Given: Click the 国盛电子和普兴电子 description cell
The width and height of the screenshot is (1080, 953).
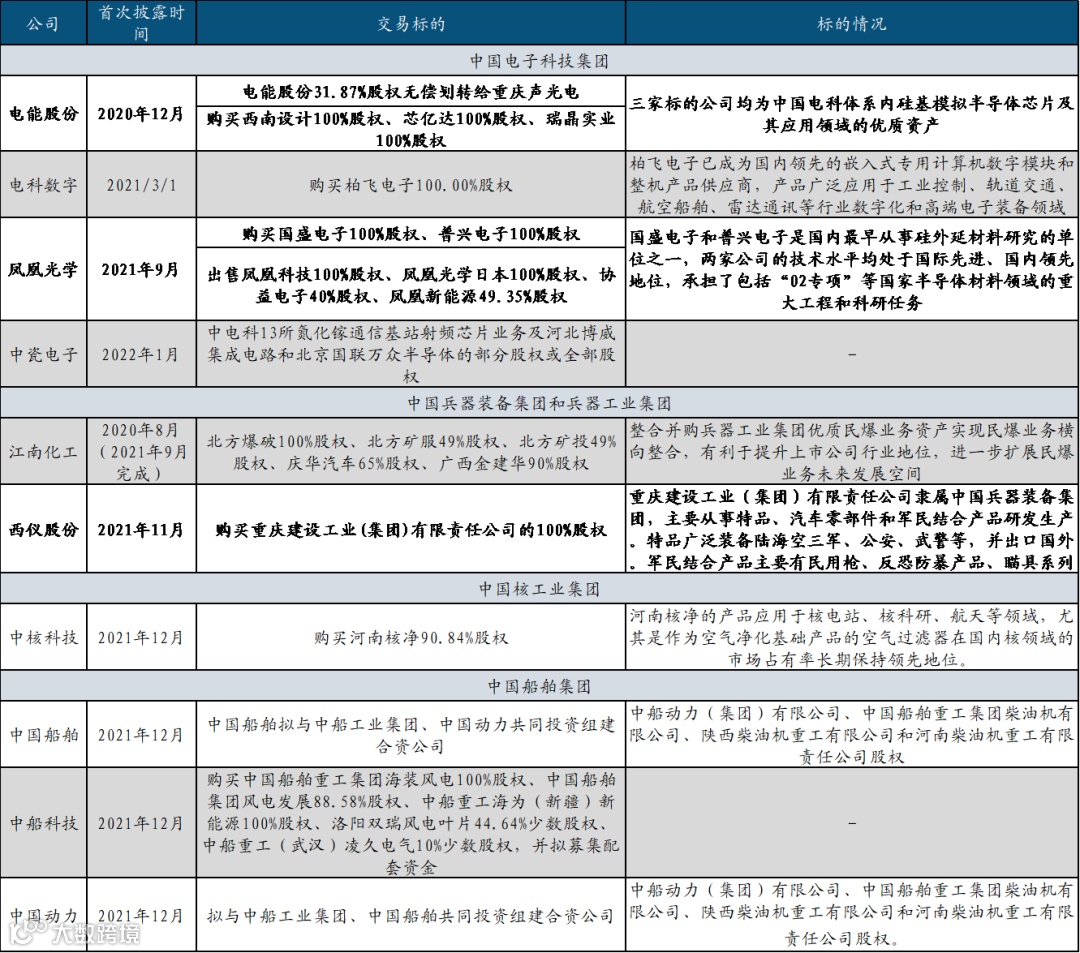Looking at the screenshot, I should point(852,269).
